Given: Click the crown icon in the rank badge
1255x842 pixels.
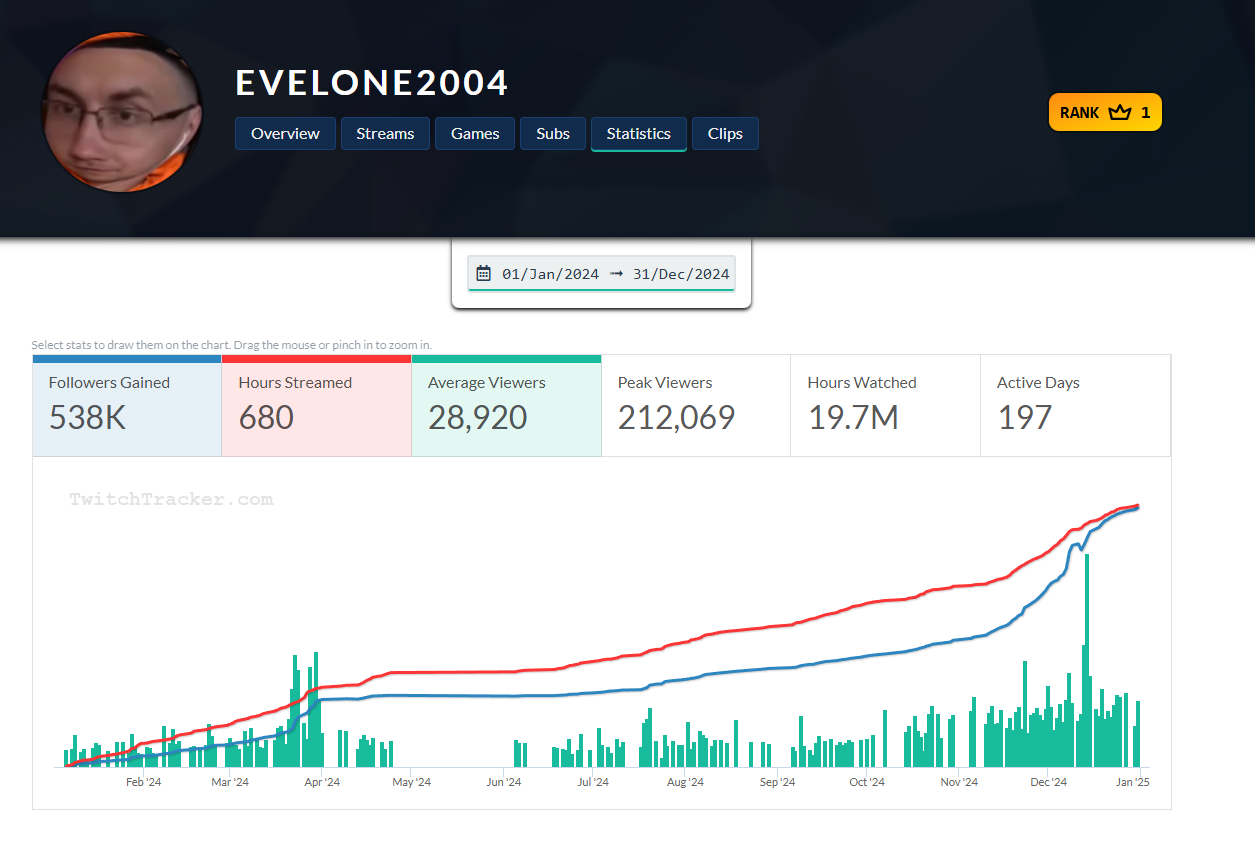Looking at the screenshot, I should 1120,112.
